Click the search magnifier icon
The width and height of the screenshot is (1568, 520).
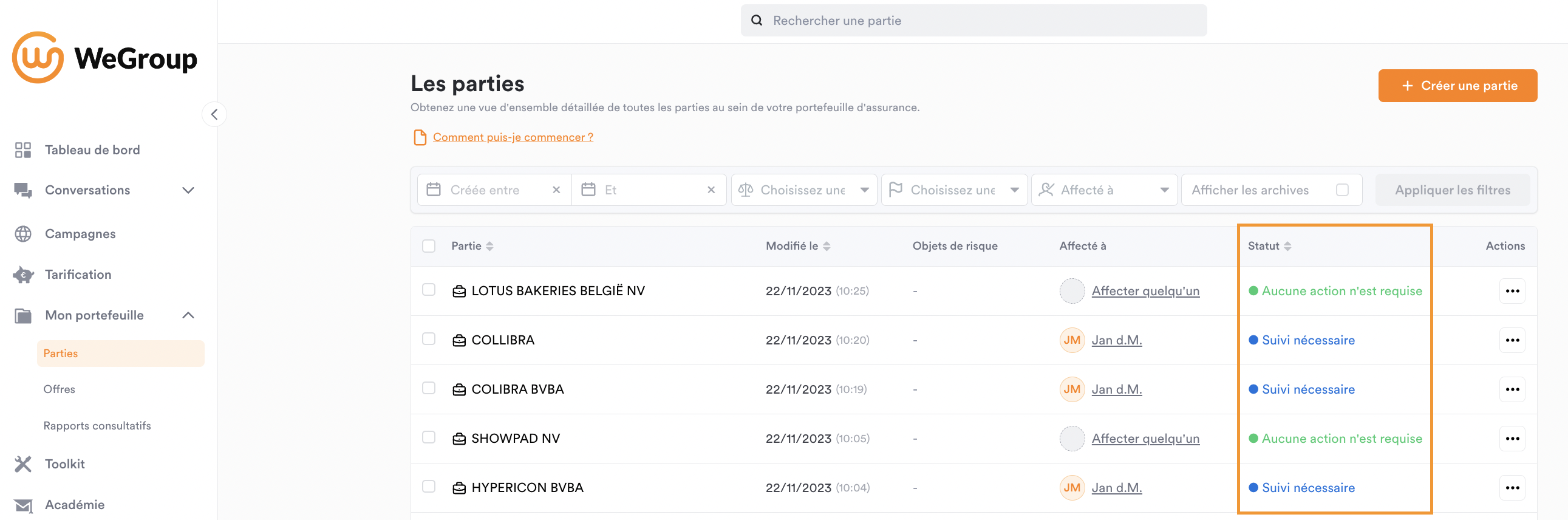coord(757,20)
